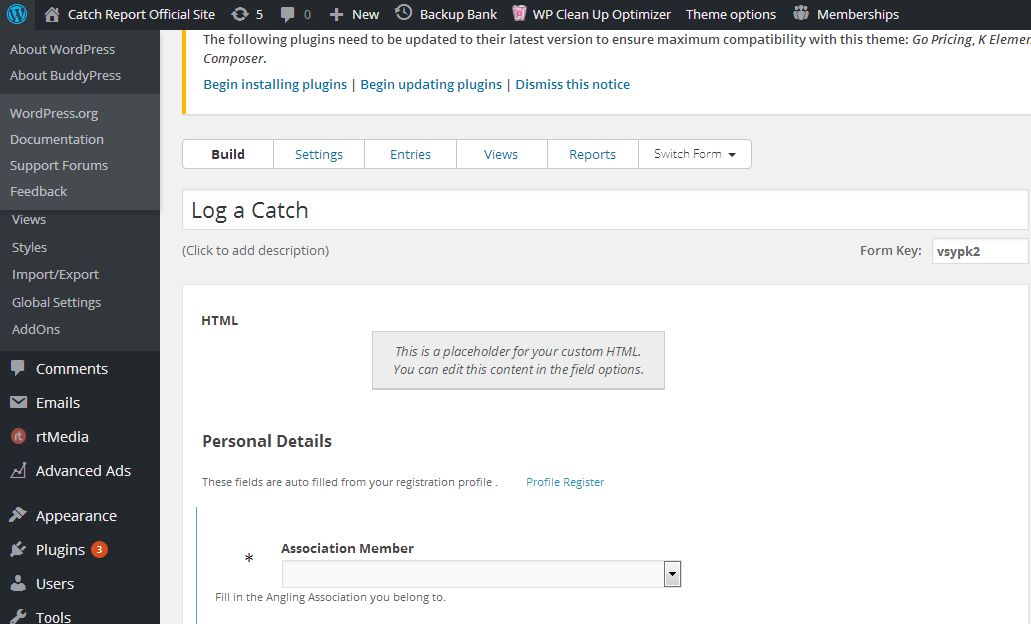
Task: Click the Profile Register link
Action: click(565, 482)
